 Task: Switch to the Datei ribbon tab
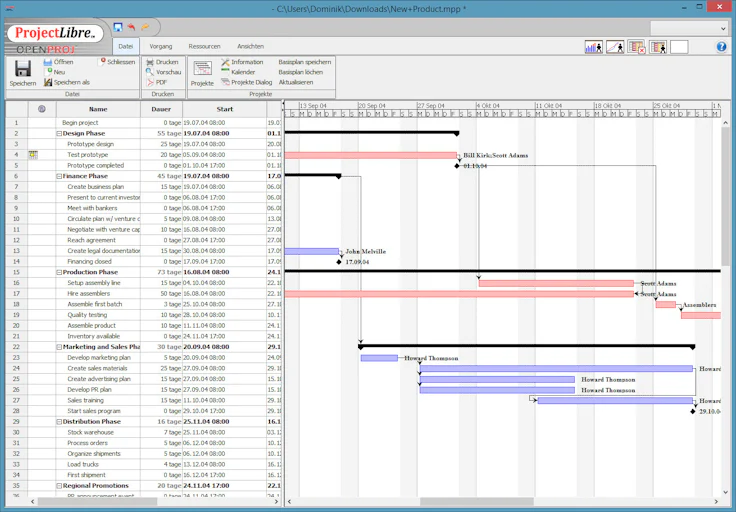tap(126, 46)
